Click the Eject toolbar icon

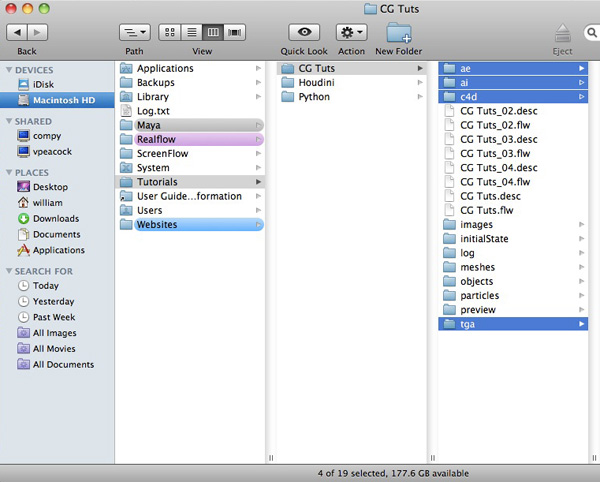pos(562,33)
